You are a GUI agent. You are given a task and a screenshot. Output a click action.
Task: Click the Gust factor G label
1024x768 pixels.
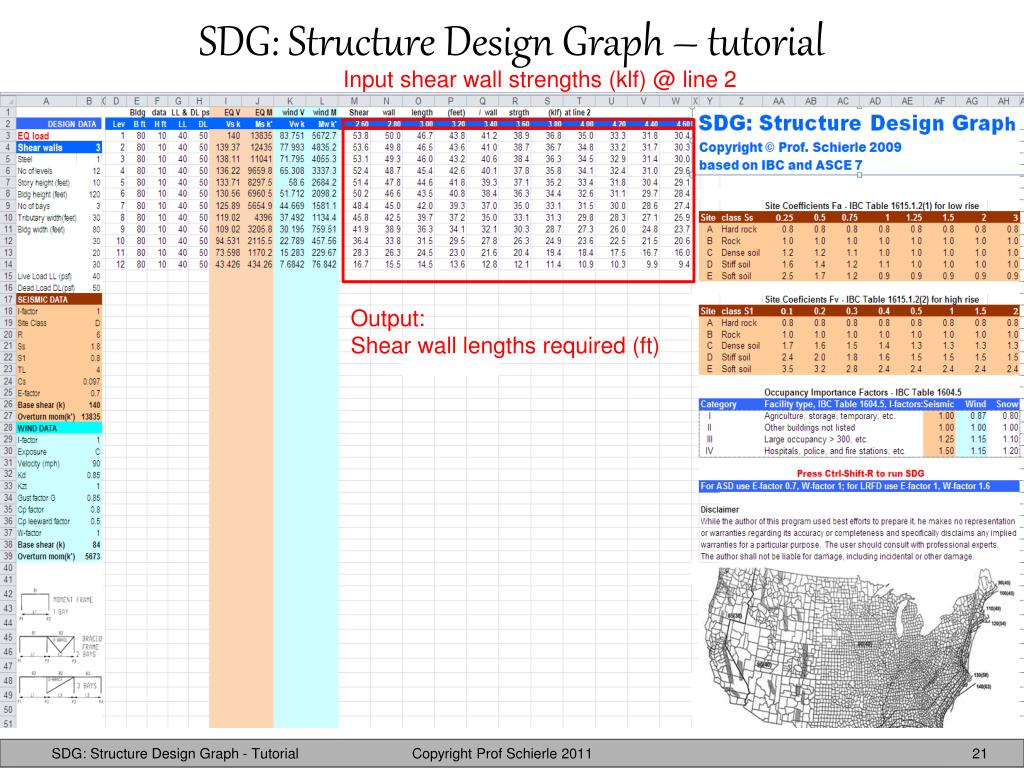pyautogui.click(x=37, y=498)
